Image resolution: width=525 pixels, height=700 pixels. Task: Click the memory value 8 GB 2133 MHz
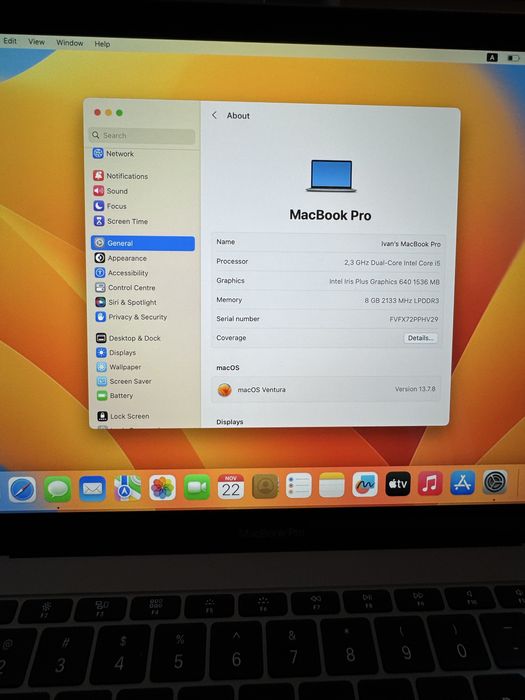pyautogui.click(x=402, y=300)
